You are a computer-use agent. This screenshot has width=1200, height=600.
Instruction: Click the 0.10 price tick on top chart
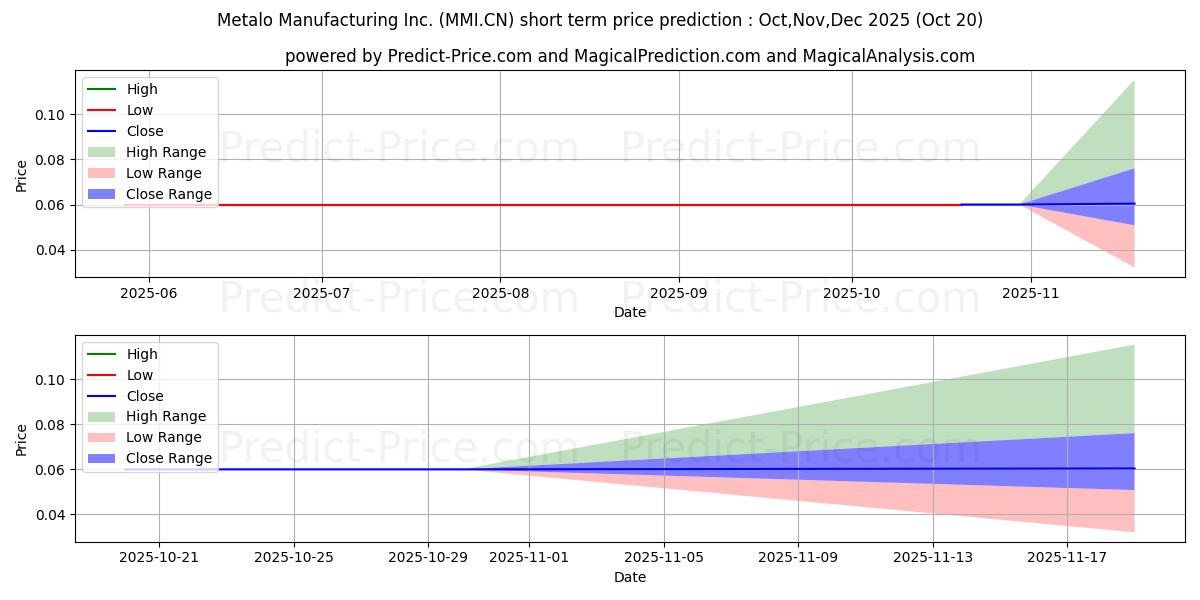[x=52, y=115]
